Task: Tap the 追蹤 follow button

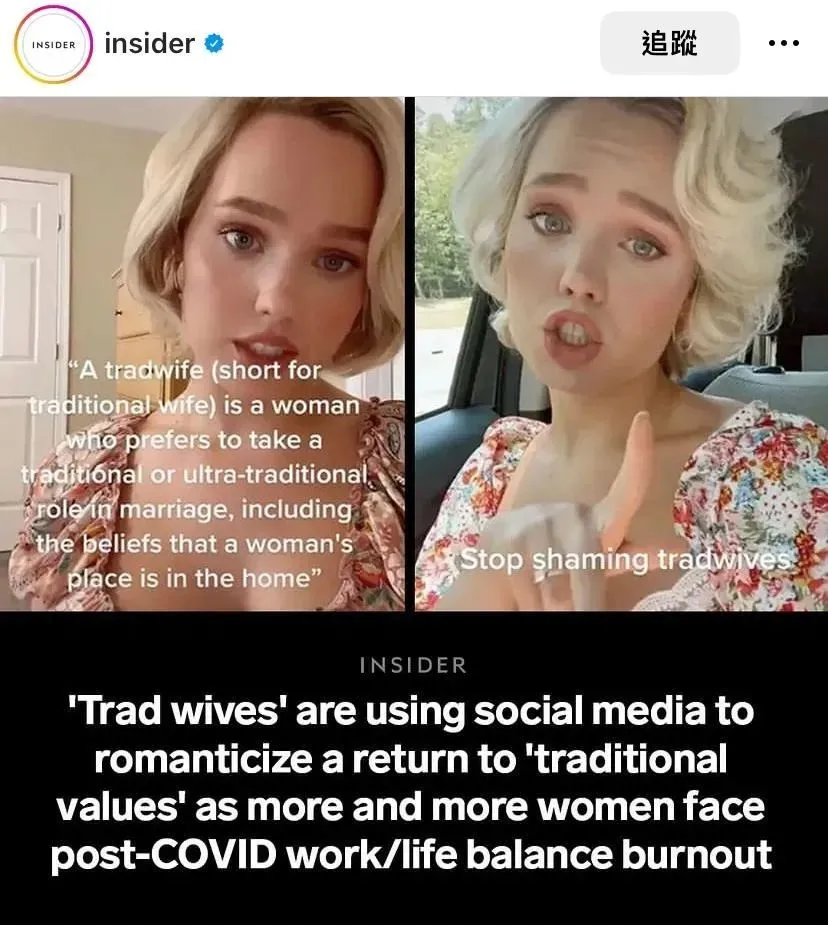Action: pyautogui.click(x=670, y=43)
